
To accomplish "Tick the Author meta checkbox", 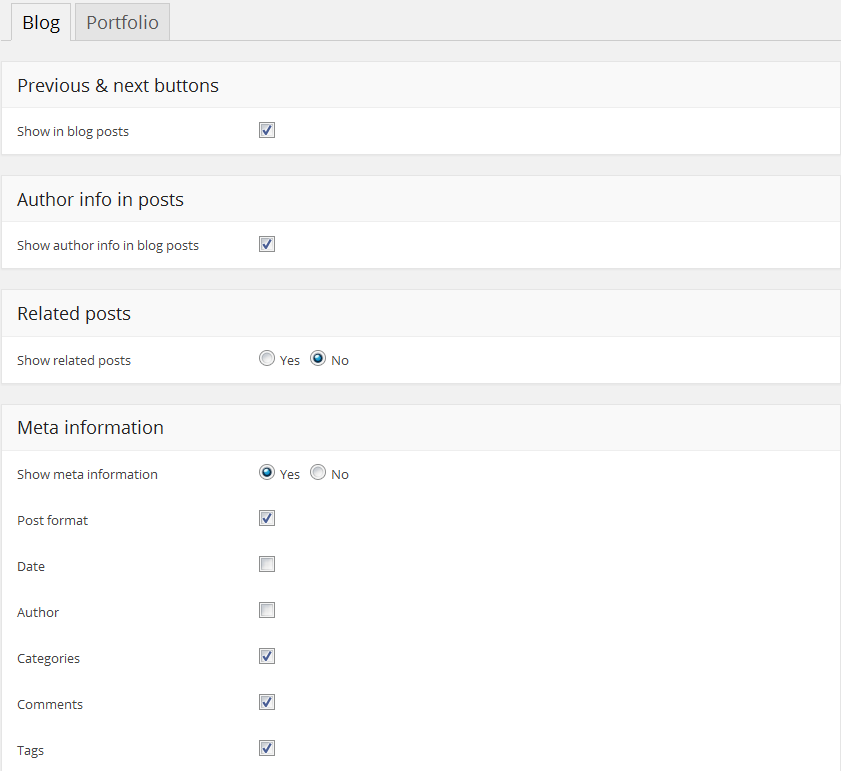I will click(x=267, y=610).
